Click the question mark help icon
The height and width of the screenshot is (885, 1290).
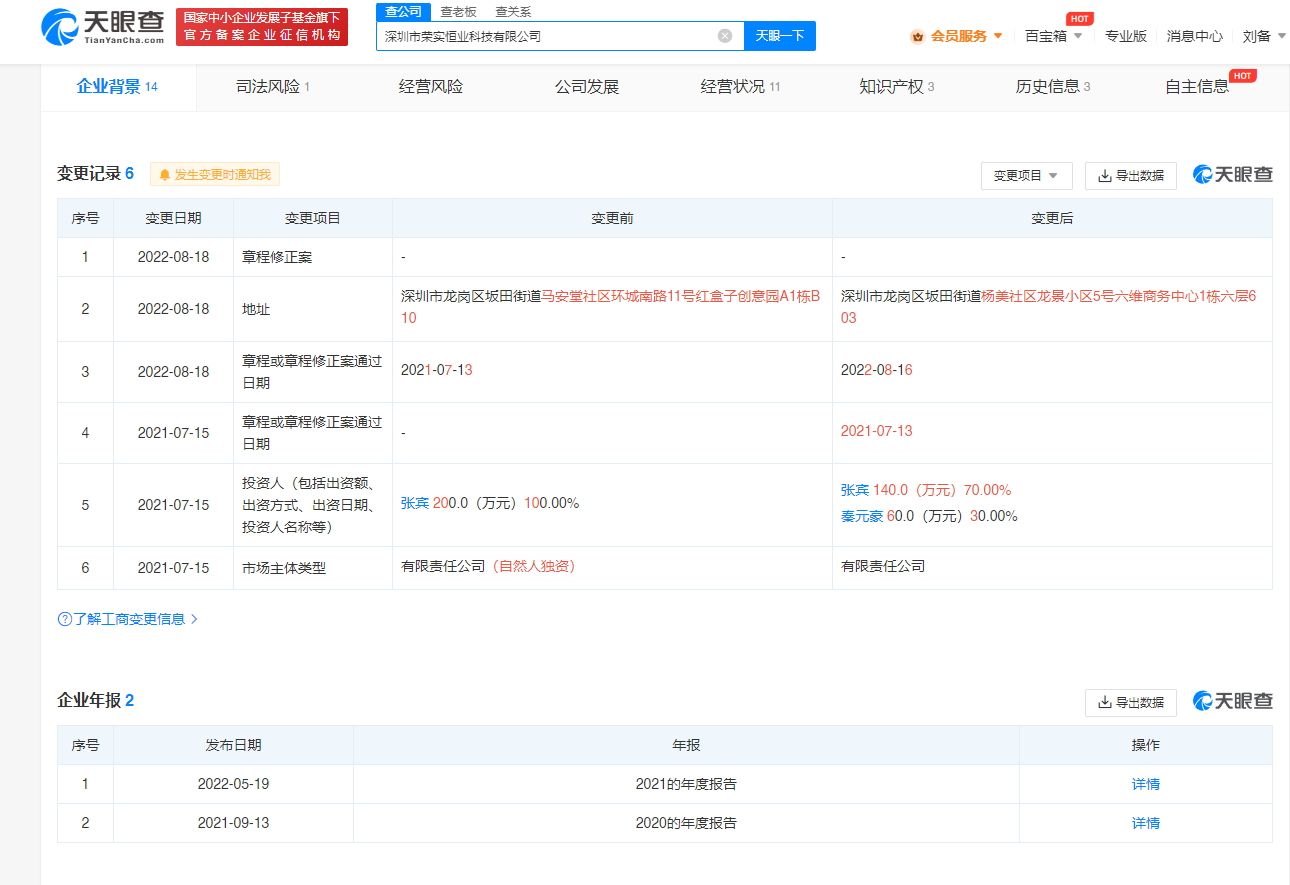[x=64, y=619]
